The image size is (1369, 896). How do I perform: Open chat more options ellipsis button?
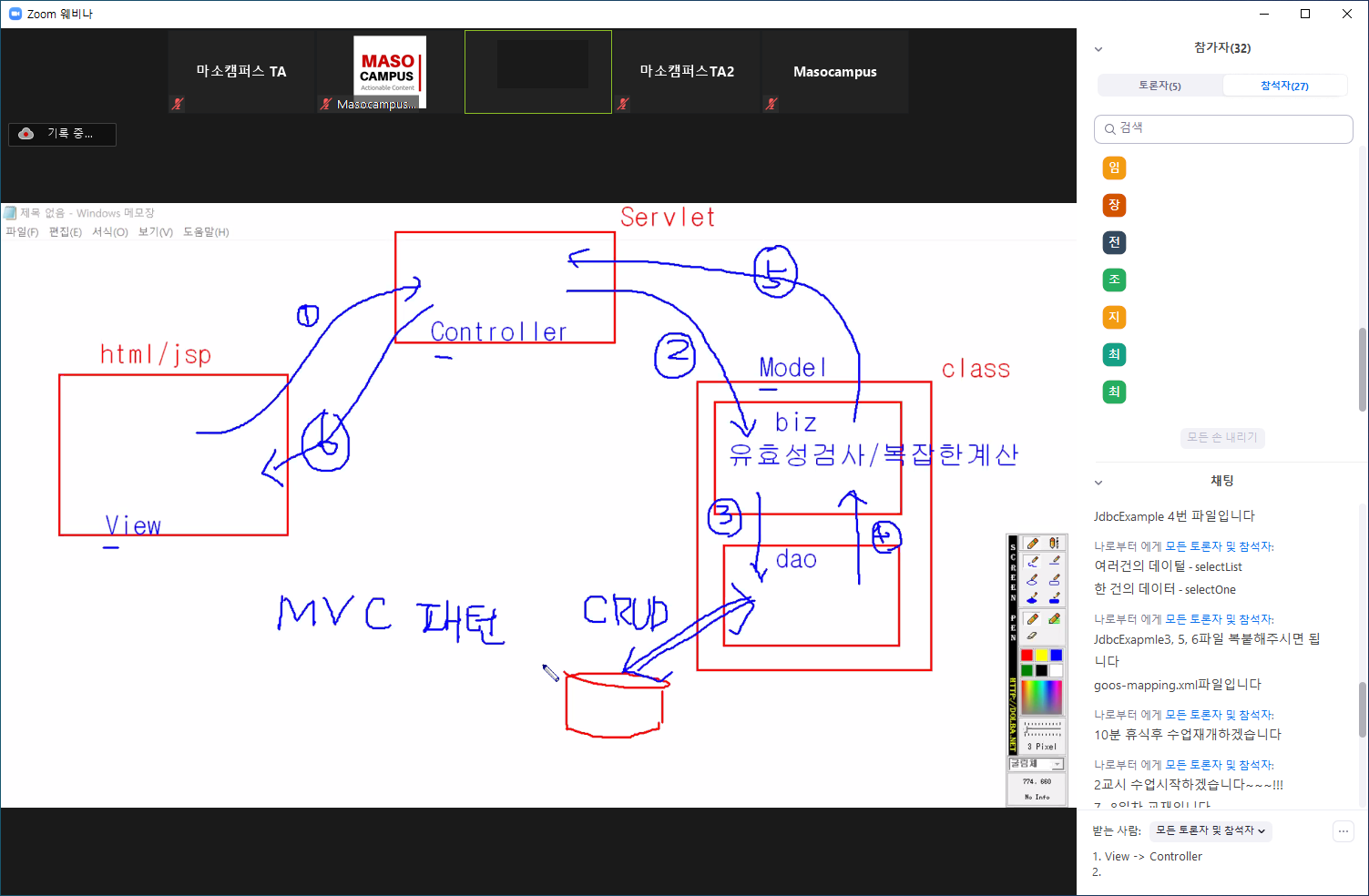tap(1343, 830)
